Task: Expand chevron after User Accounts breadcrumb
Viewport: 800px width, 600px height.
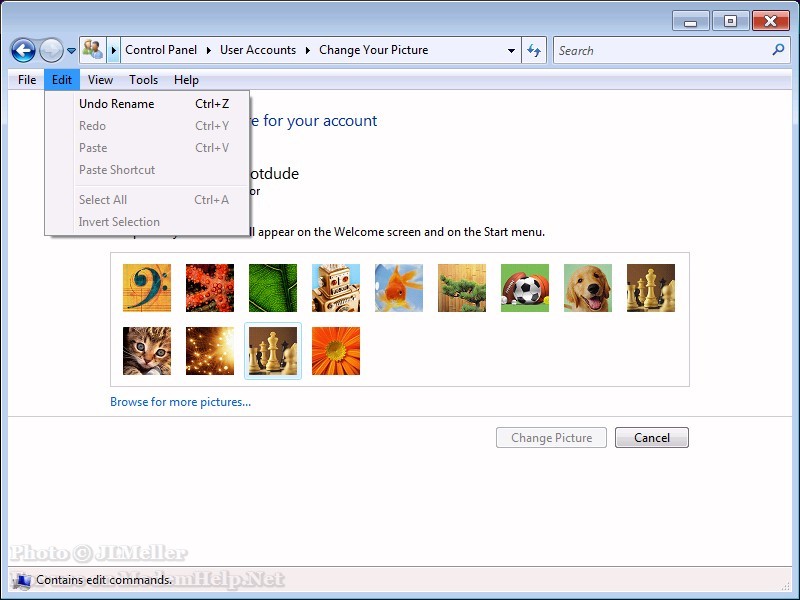Action: pos(308,50)
